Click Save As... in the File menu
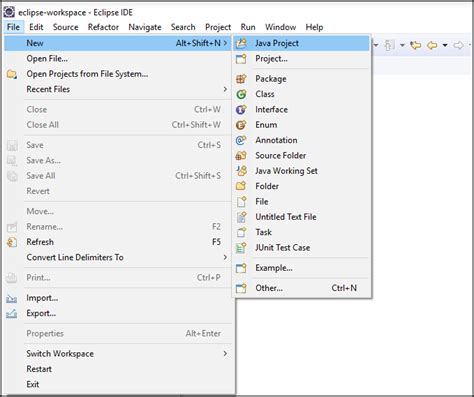Viewport: 474px width, 397px height. [118, 160]
